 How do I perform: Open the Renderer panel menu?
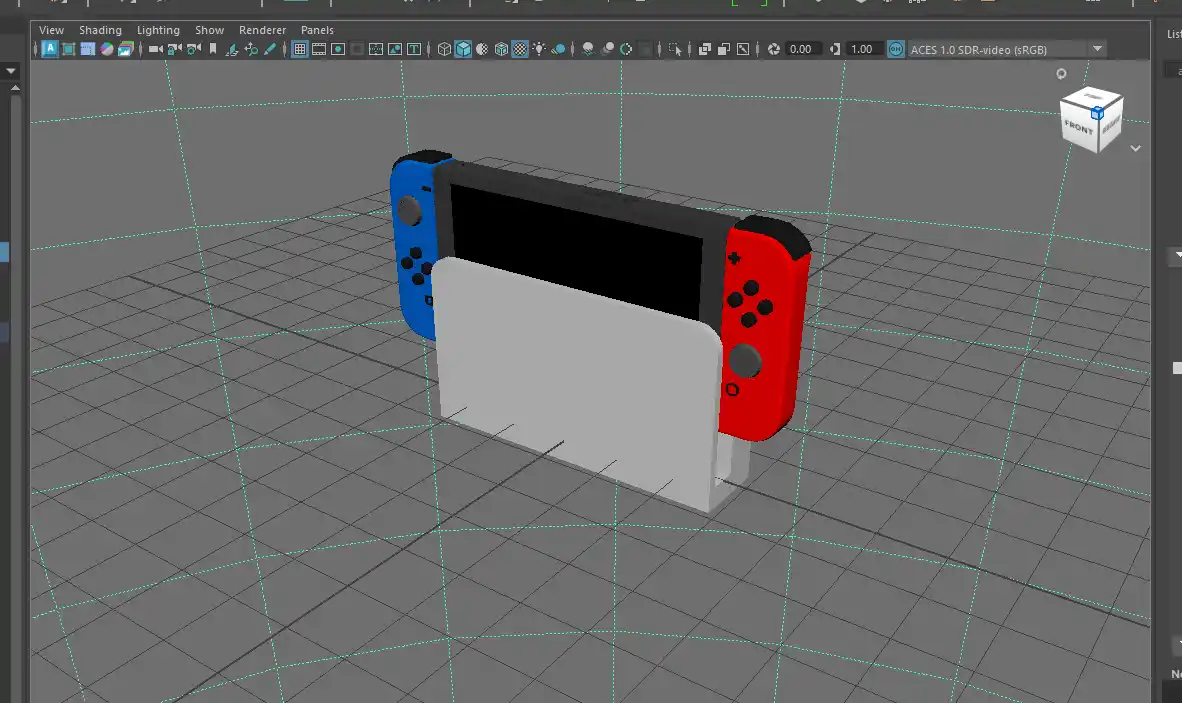pos(262,30)
